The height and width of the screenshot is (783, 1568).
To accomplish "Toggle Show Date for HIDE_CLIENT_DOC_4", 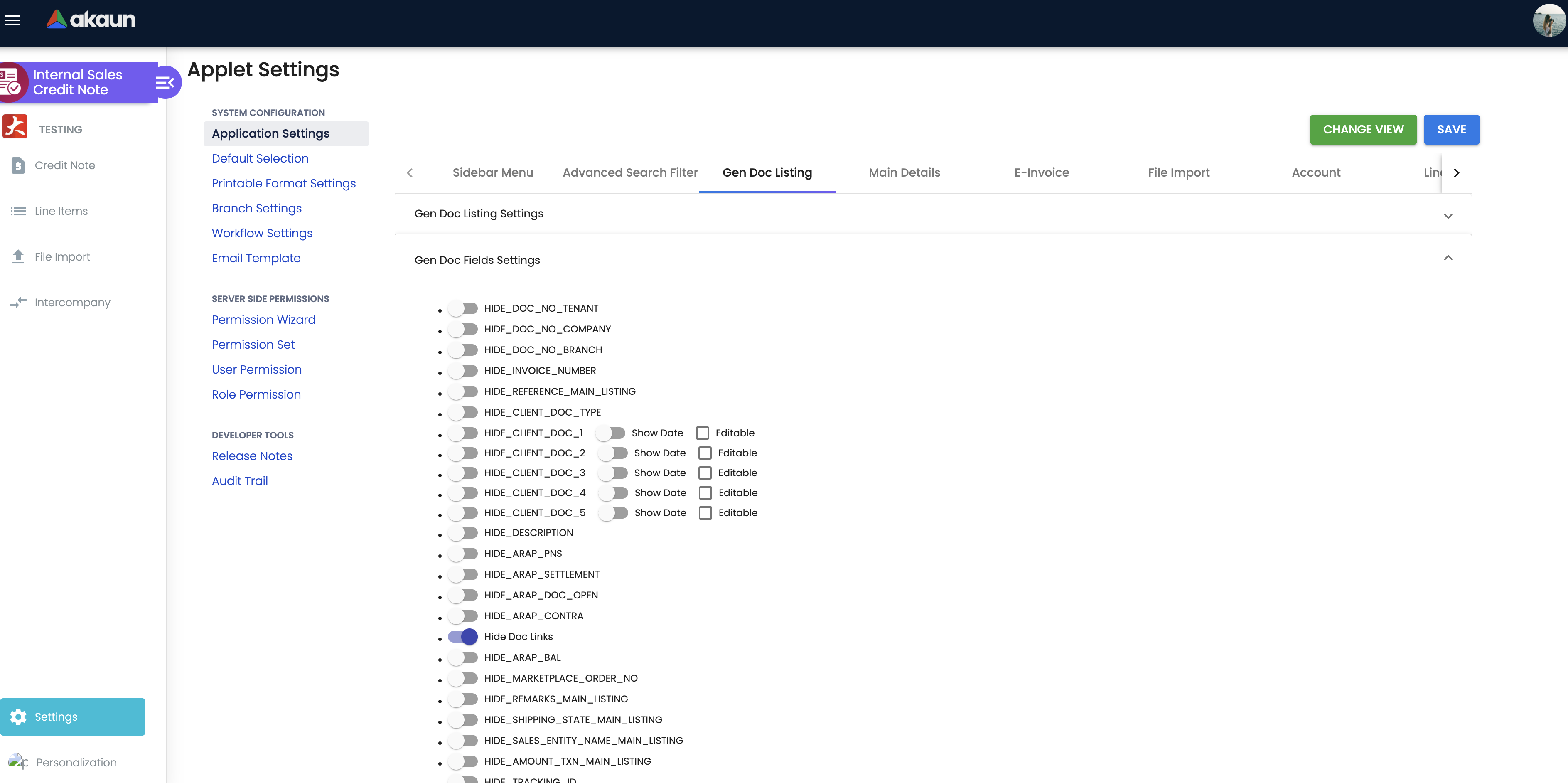I will [613, 492].
